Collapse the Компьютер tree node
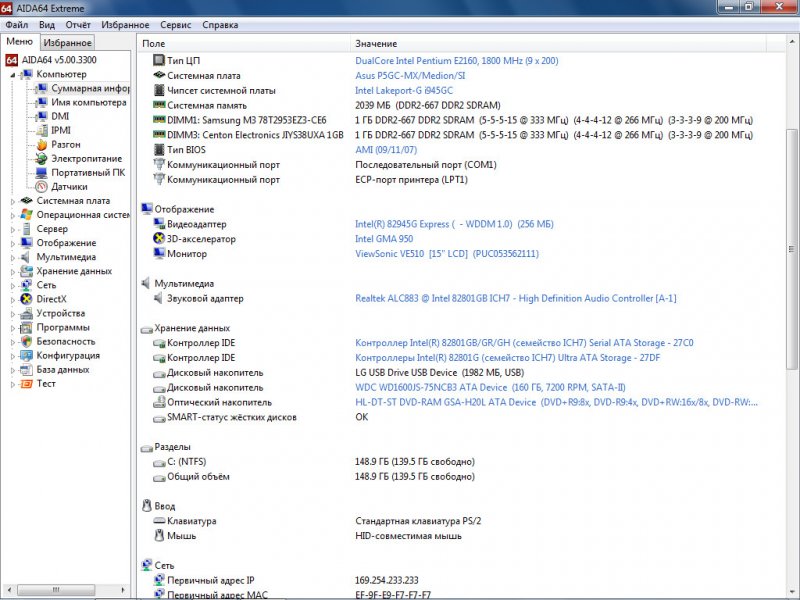 pos(13,74)
